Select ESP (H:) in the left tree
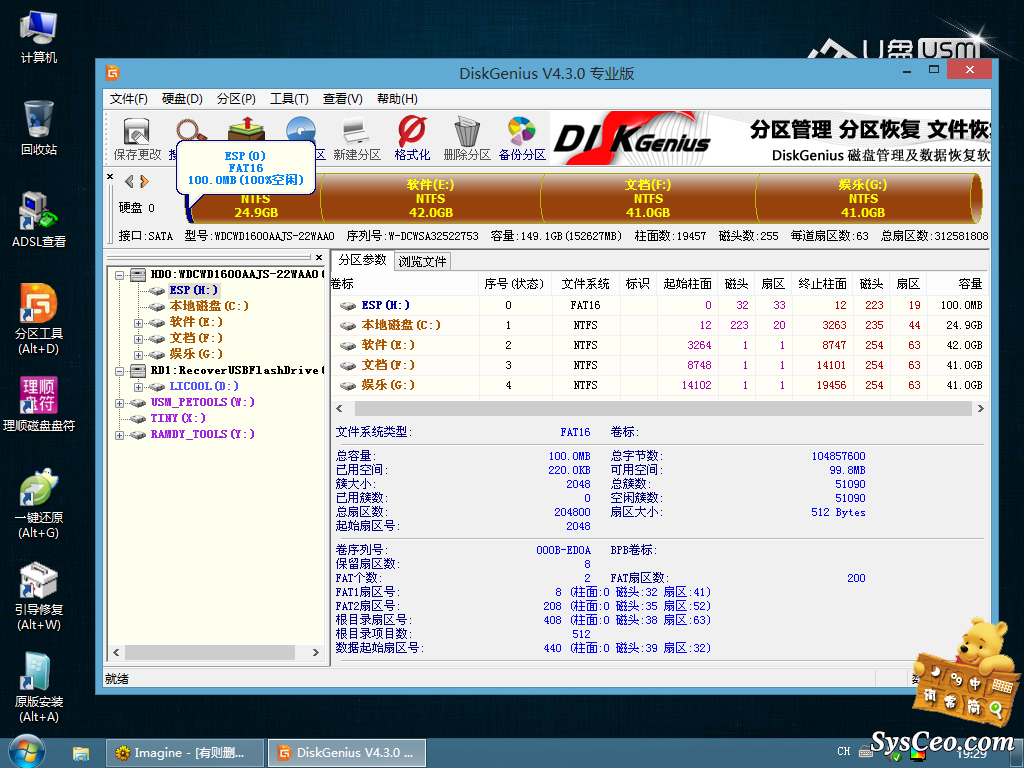 (193, 290)
